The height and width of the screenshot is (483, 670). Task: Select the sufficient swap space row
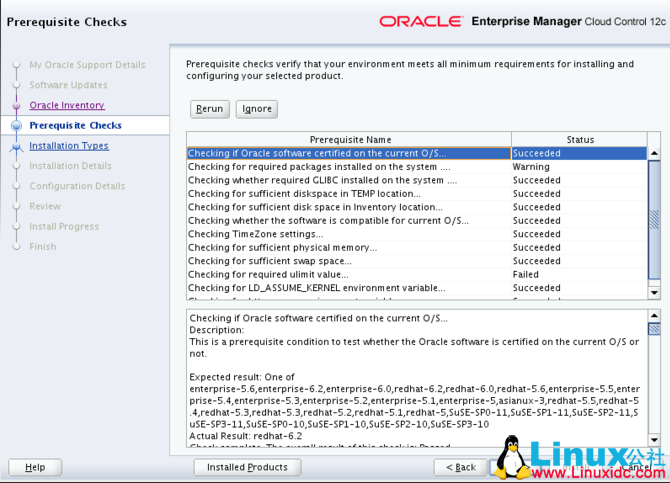(417, 261)
